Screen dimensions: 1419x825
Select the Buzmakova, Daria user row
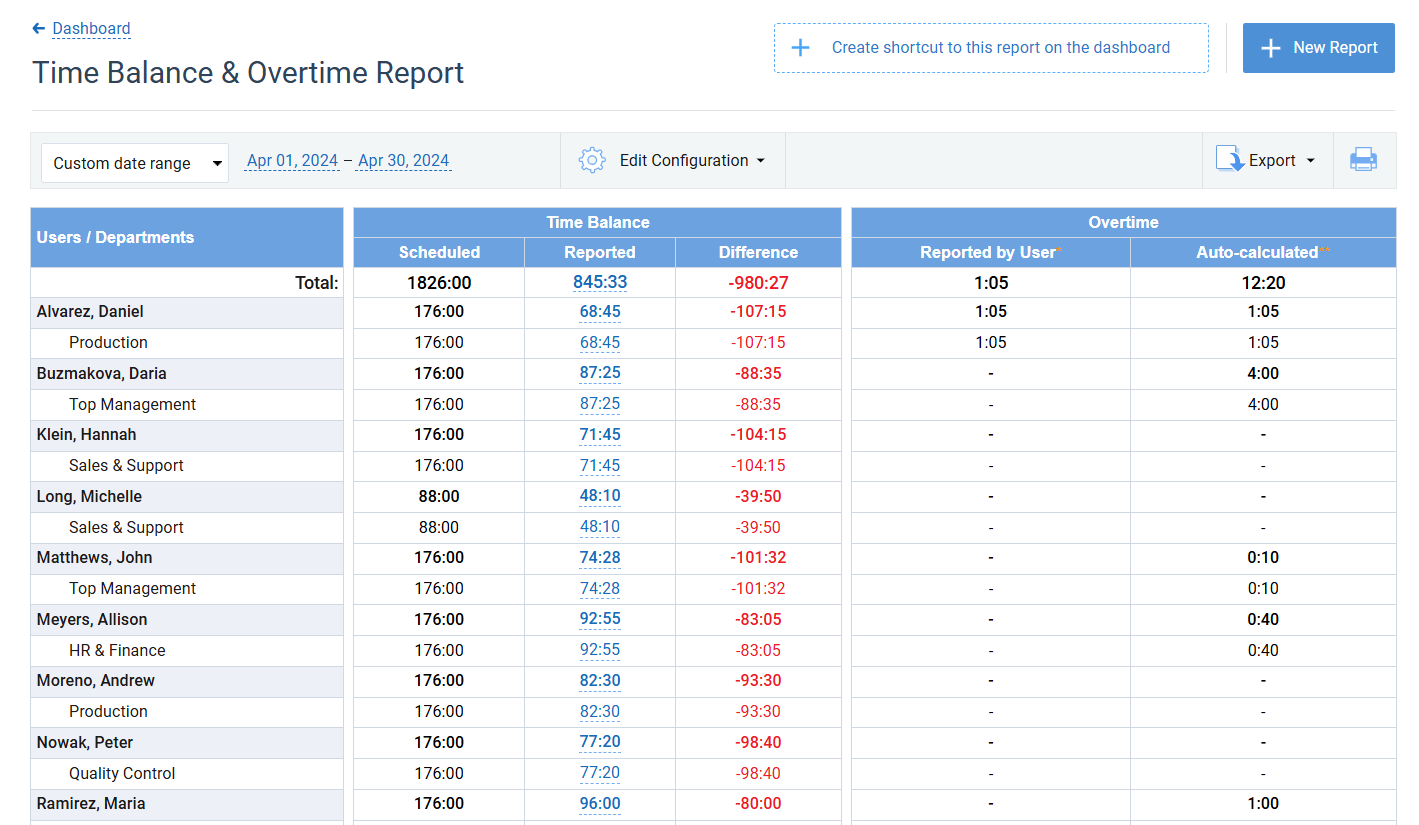(187, 374)
